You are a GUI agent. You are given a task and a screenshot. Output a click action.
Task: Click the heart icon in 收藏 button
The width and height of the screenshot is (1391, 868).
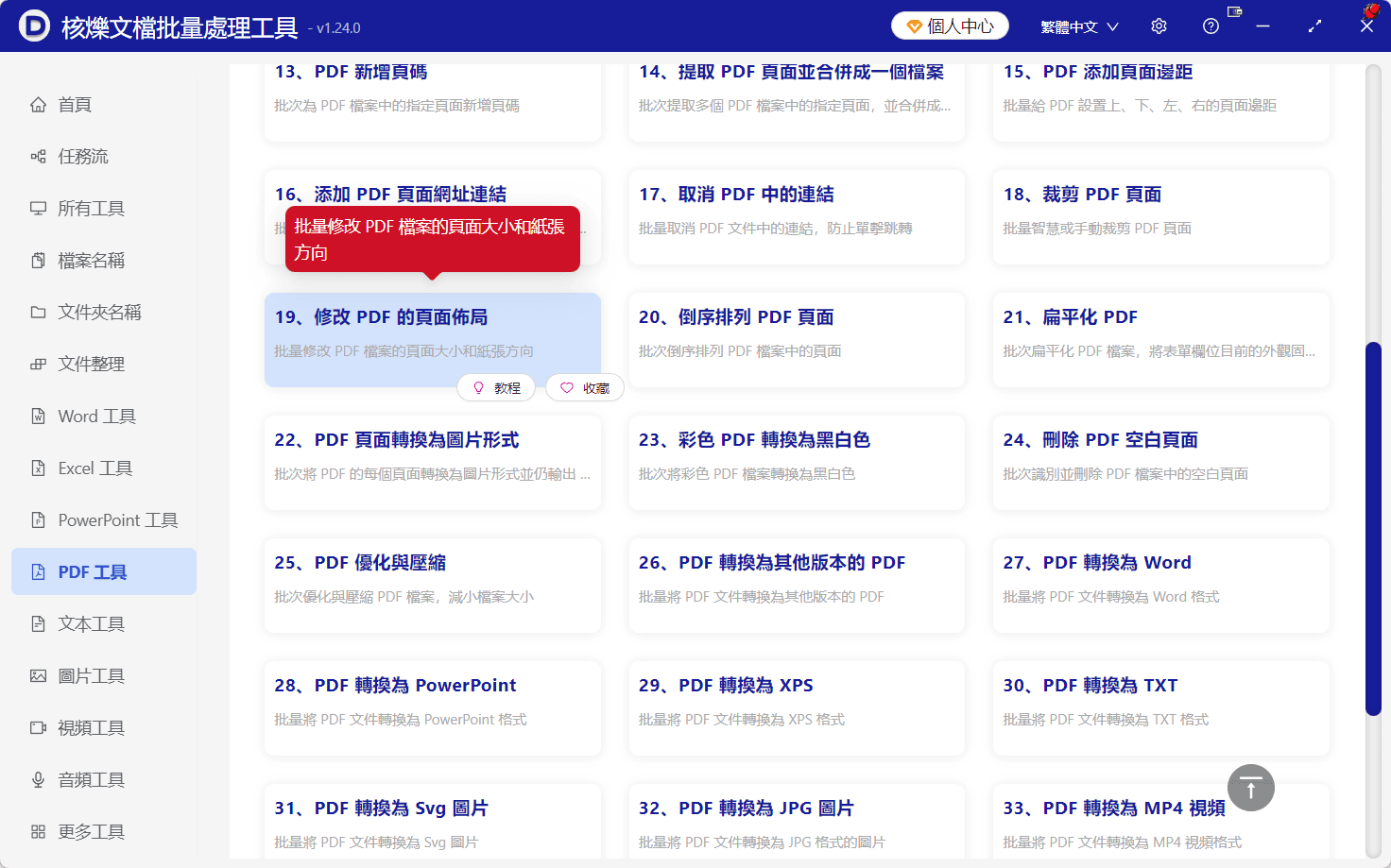[x=567, y=388]
